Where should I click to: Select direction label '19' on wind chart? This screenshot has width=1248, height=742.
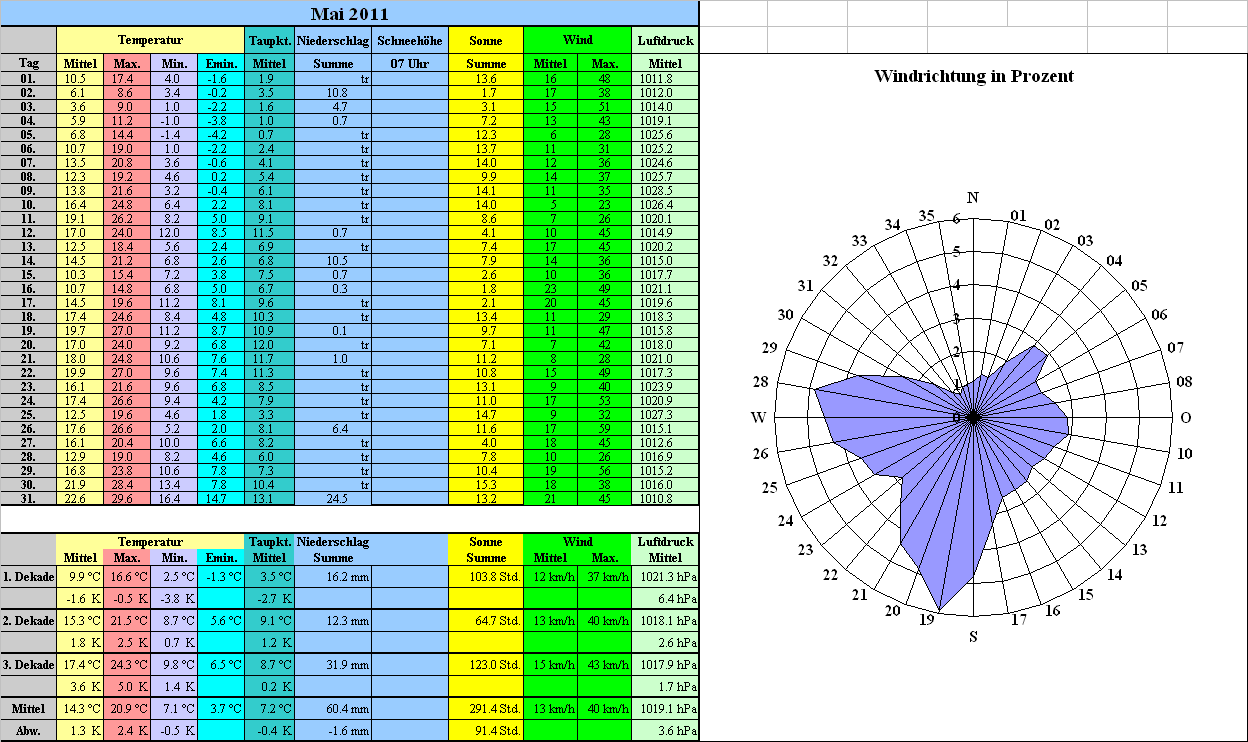(926, 620)
